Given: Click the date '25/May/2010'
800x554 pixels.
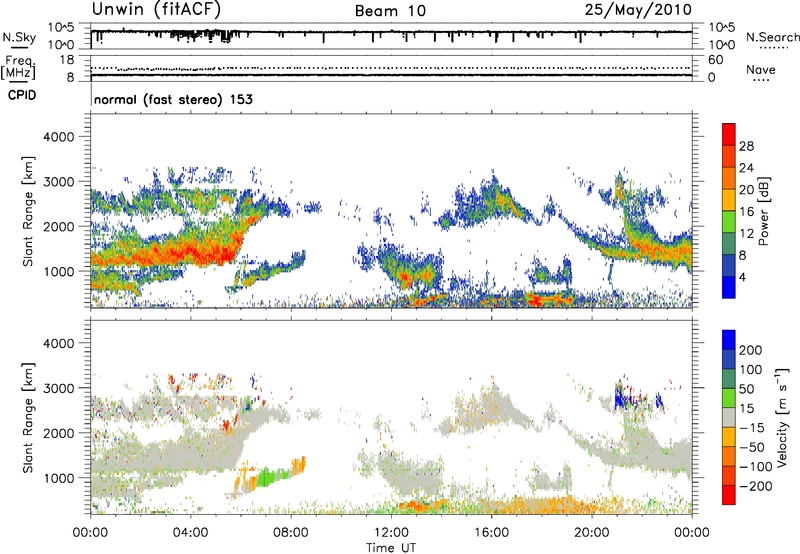Looking at the screenshot, I should (638, 10).
